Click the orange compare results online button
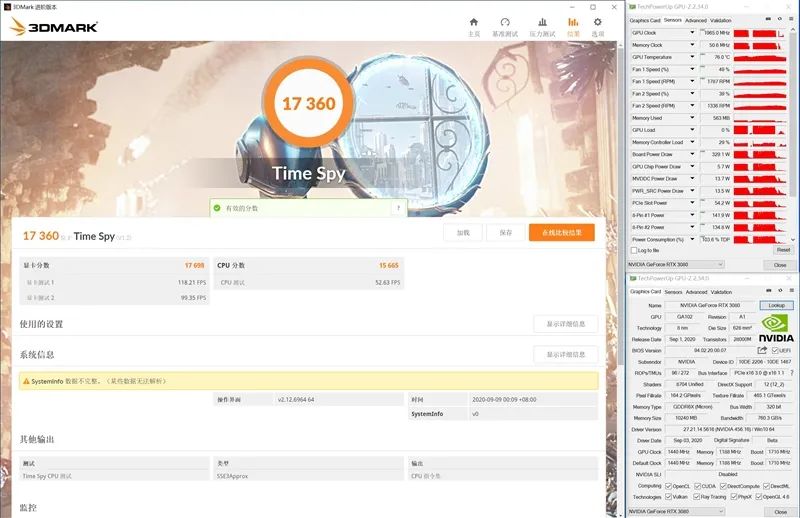Image resolution: width=800 pixels, height=518 pixels. [562, 232]
